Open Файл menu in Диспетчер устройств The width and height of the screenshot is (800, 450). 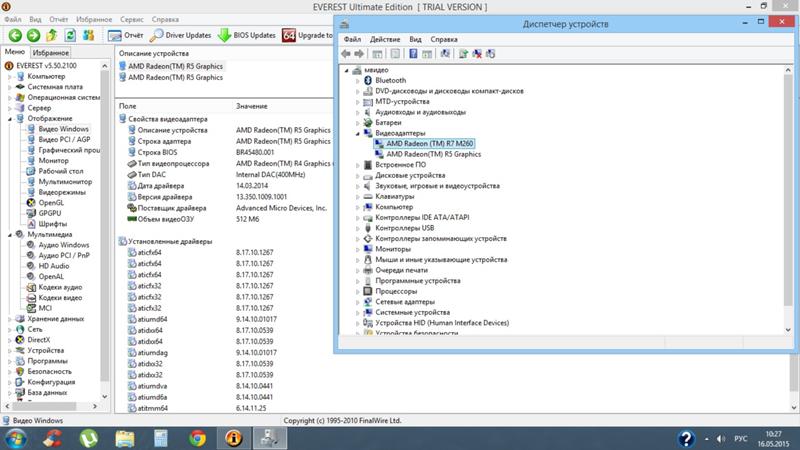[x=352, y=39]
